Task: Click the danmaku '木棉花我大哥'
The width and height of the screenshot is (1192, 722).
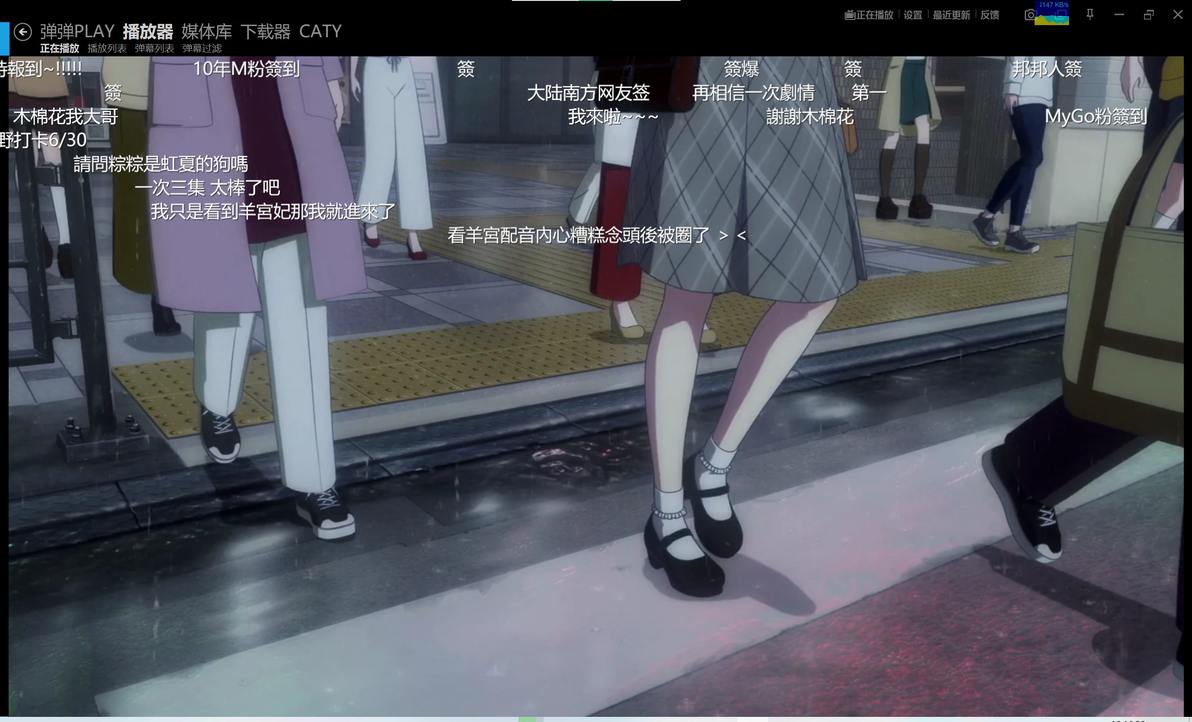Action: [x=65, y=116]
